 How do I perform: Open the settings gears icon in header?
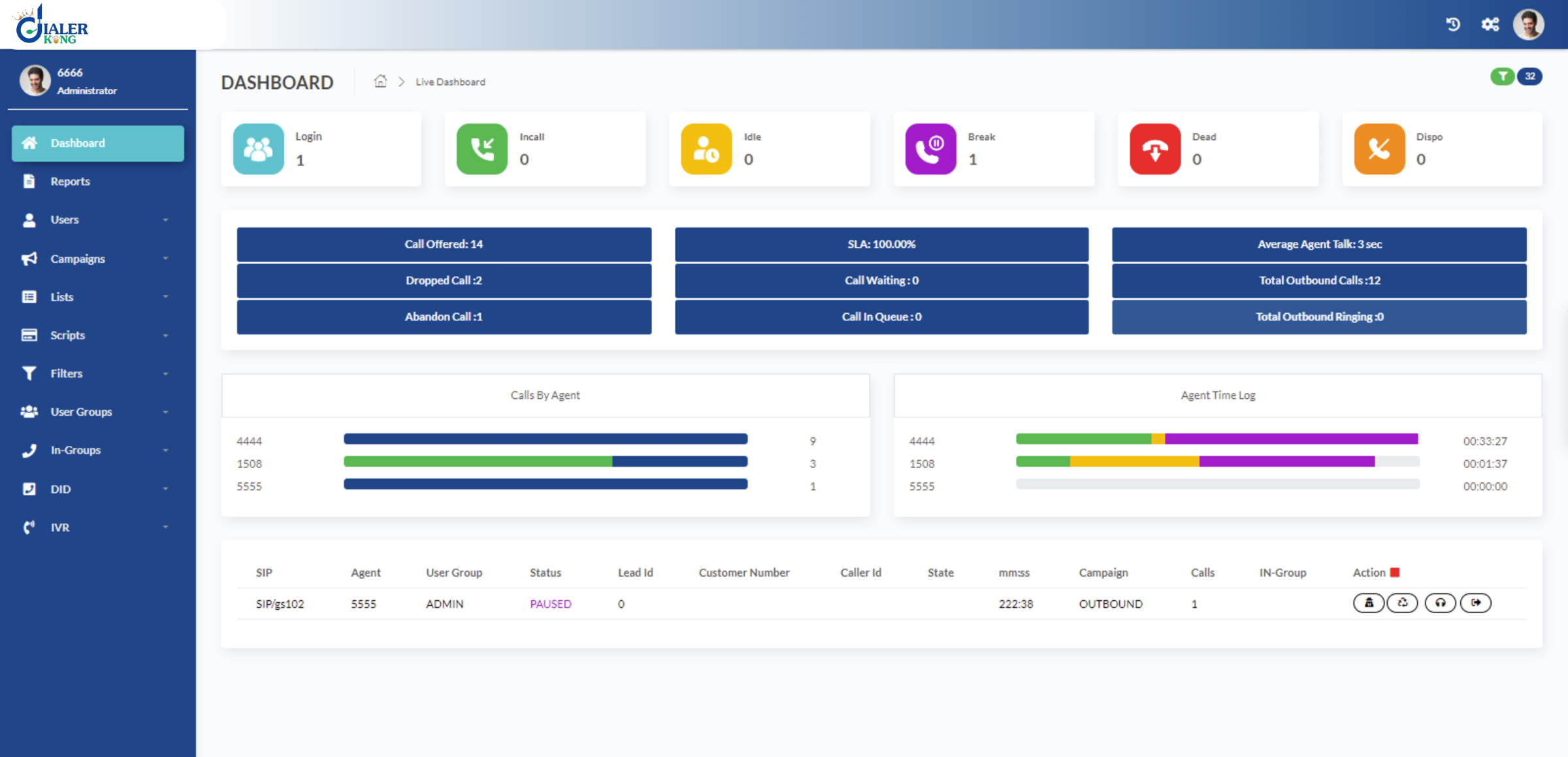click(x=1490, y=25)
